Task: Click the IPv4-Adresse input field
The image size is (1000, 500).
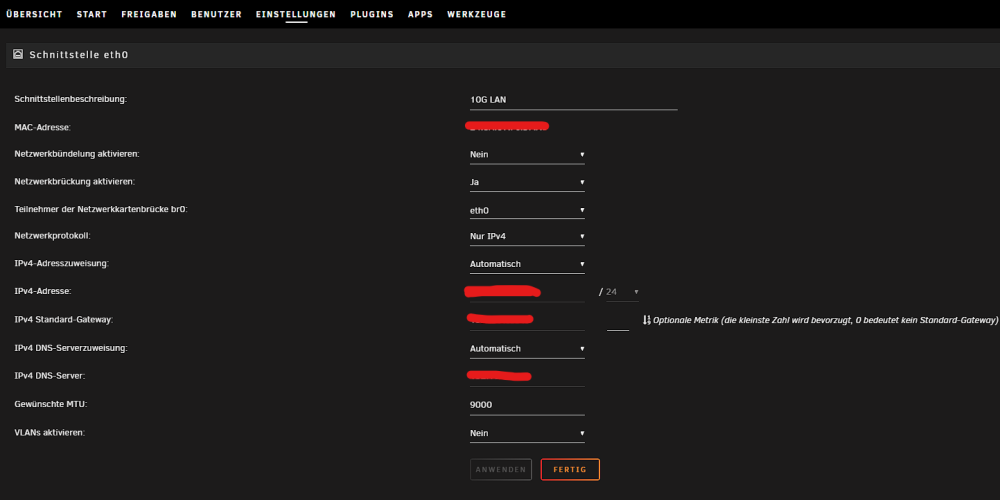Action: click(x=527, y=292)
